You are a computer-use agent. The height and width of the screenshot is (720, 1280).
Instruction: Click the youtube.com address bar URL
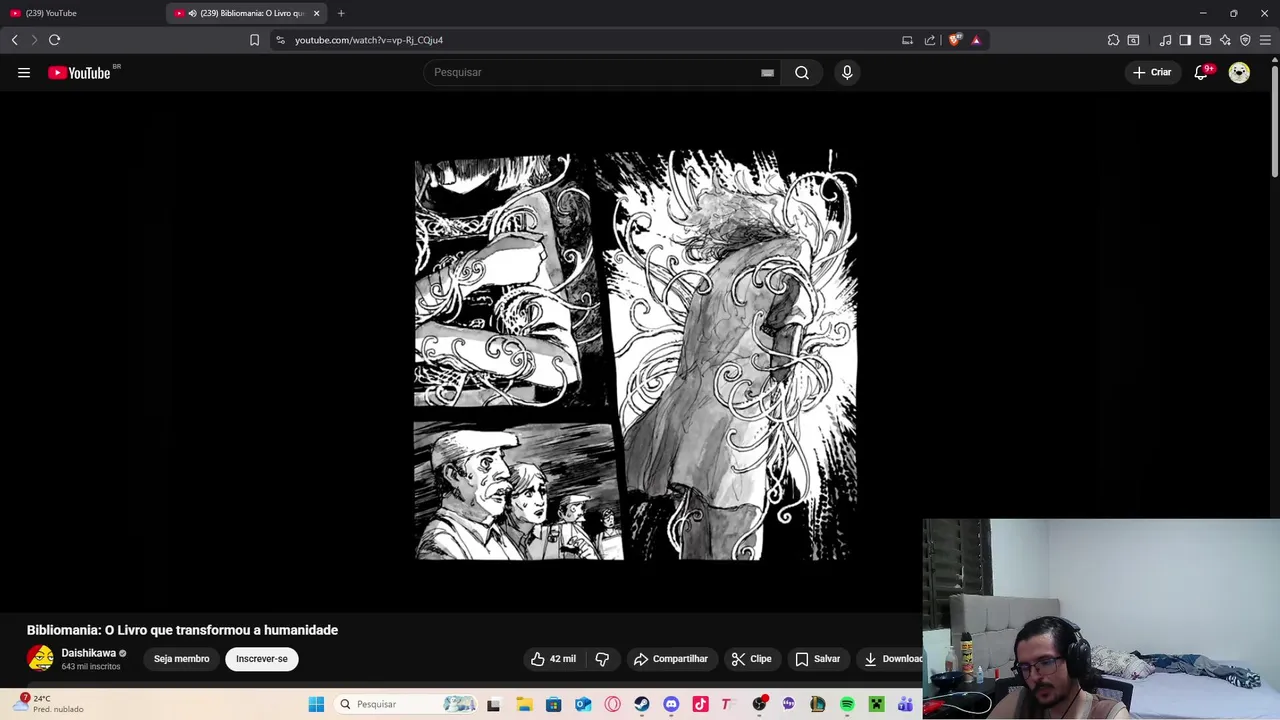pyautogui.click(x=369, y=40)
